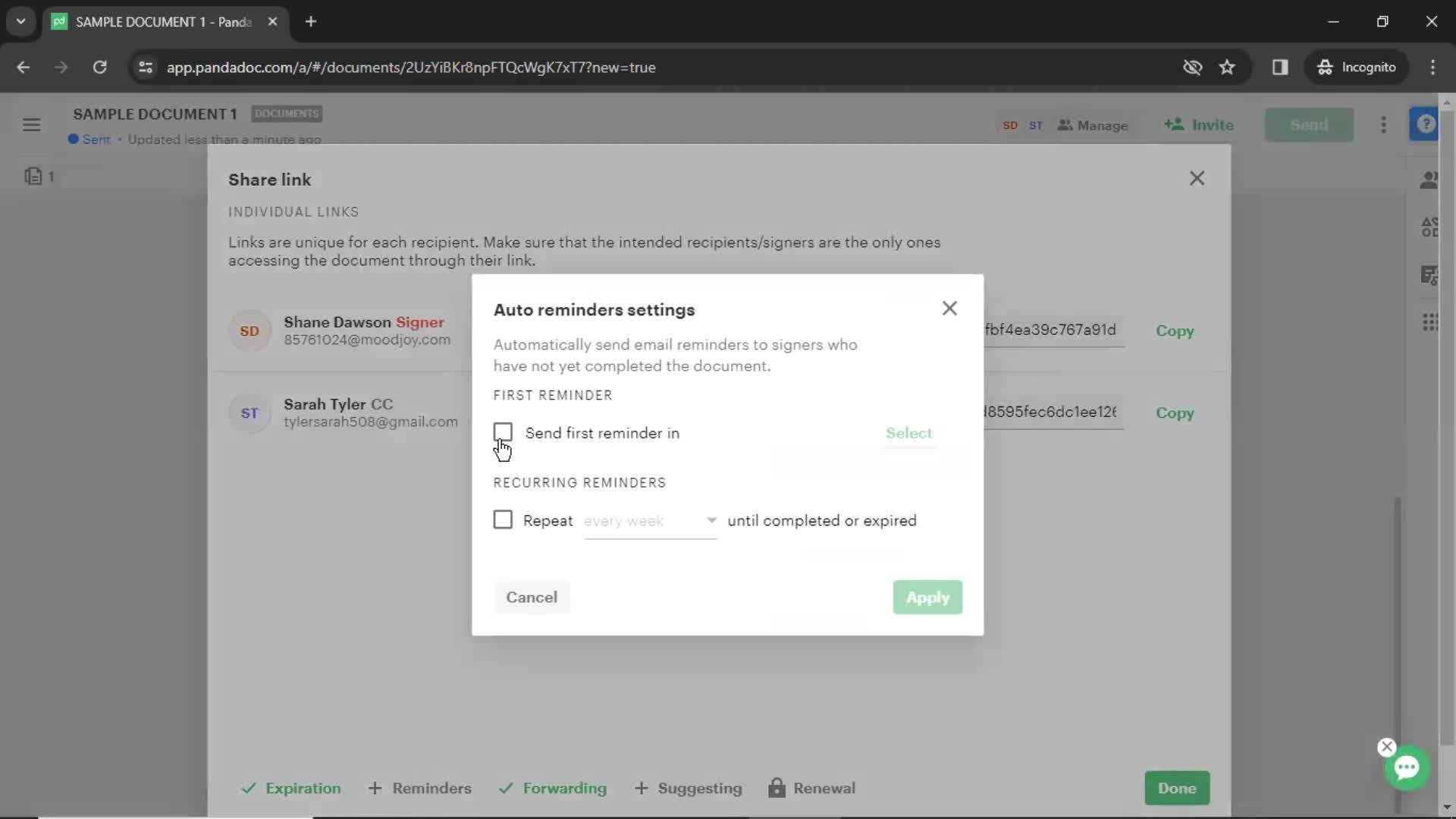Image resolution: width=1456 pixels, height=819 pixels.
Task: Click the Cancel button to dismiss dialog
Action: point(532,597)
